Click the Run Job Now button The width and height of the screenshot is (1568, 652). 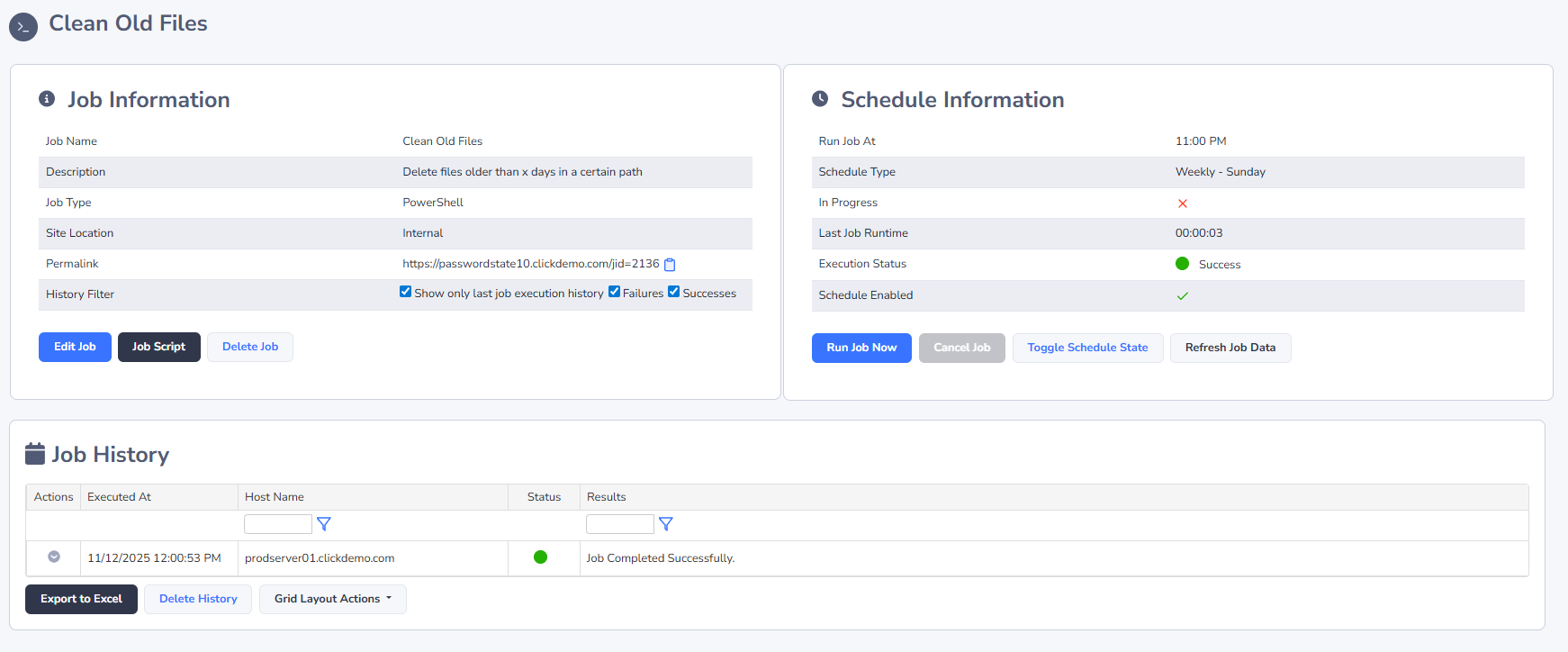pos(861,348)
